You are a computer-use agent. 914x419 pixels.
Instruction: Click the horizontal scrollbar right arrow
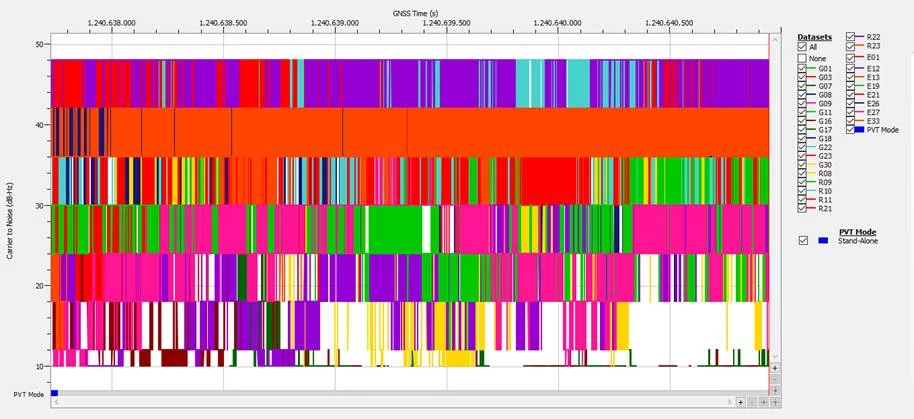(x=728, y=402)
